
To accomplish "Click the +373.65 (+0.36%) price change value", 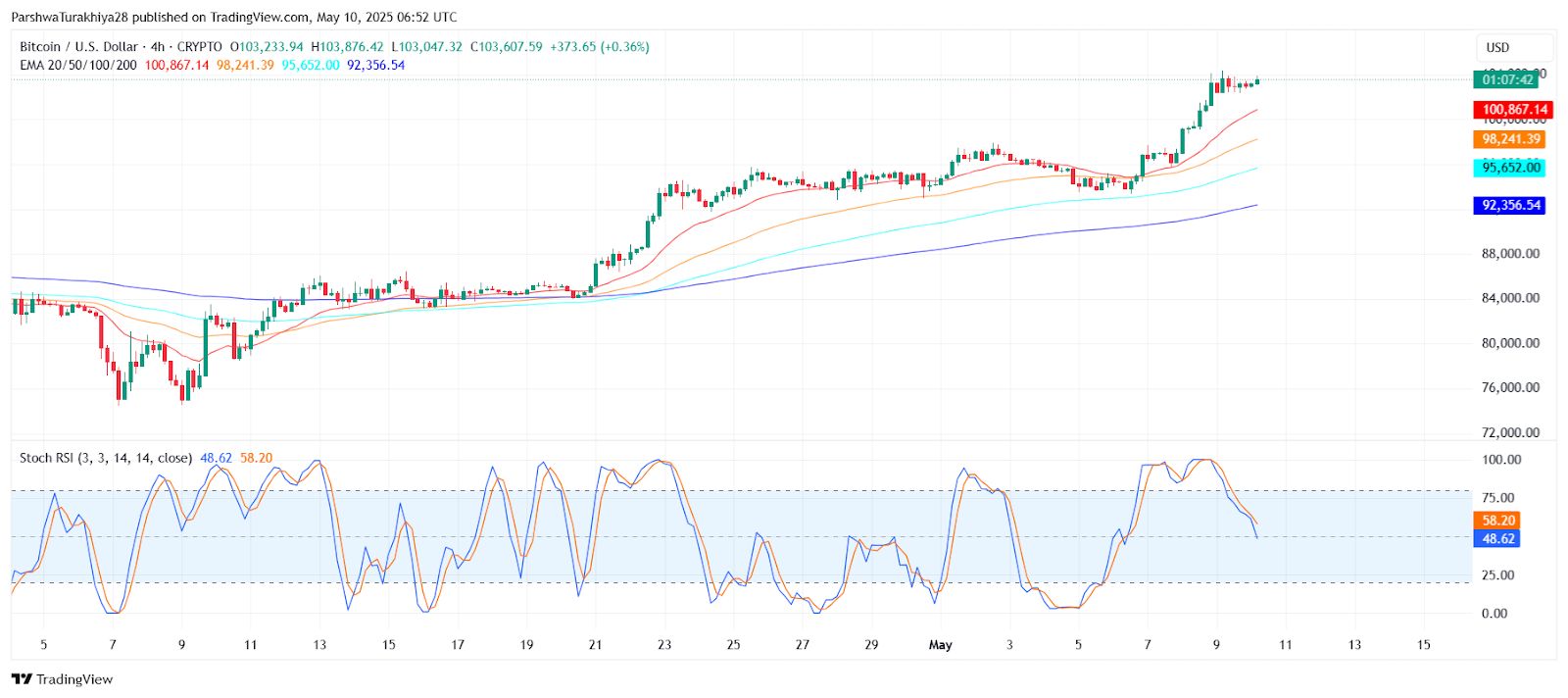I will point(599,47).
